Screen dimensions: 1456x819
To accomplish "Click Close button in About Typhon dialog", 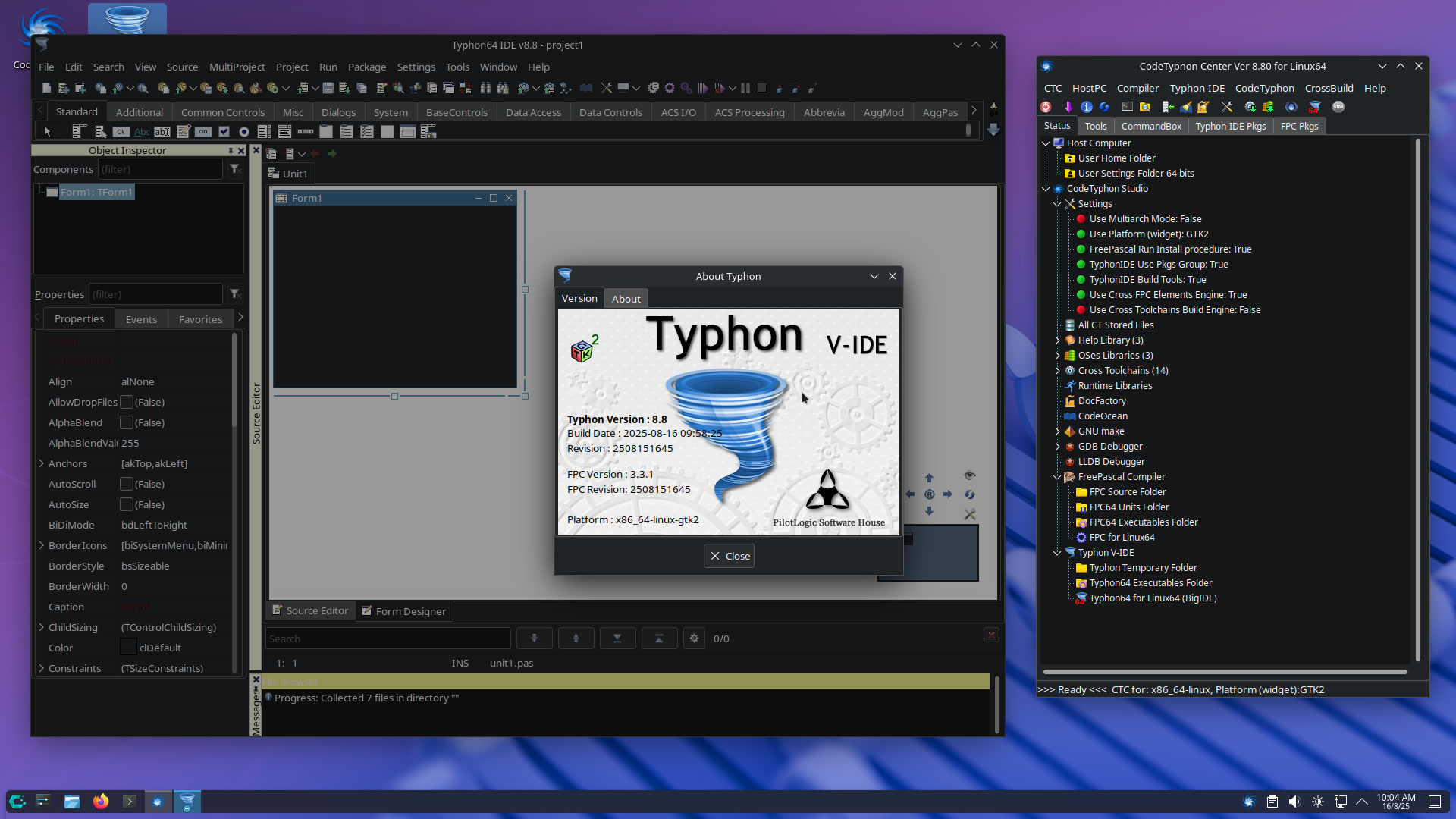I will pos(729,556).
